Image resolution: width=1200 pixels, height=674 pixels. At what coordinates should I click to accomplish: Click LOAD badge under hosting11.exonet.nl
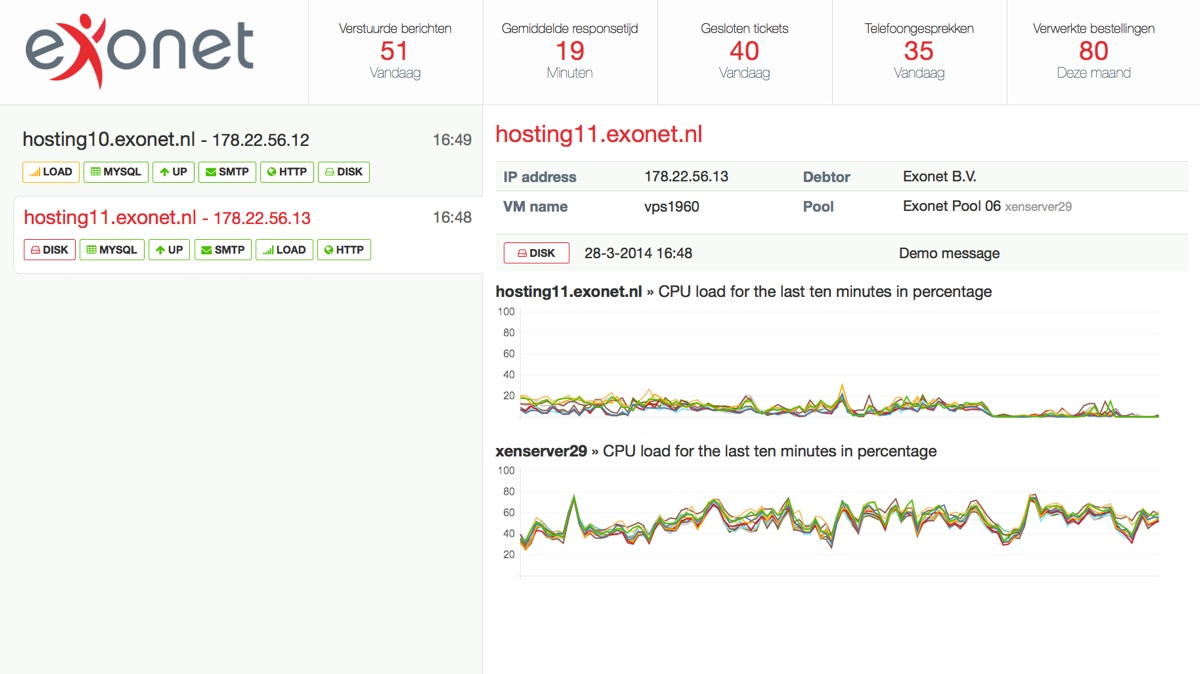pos(284,250)
